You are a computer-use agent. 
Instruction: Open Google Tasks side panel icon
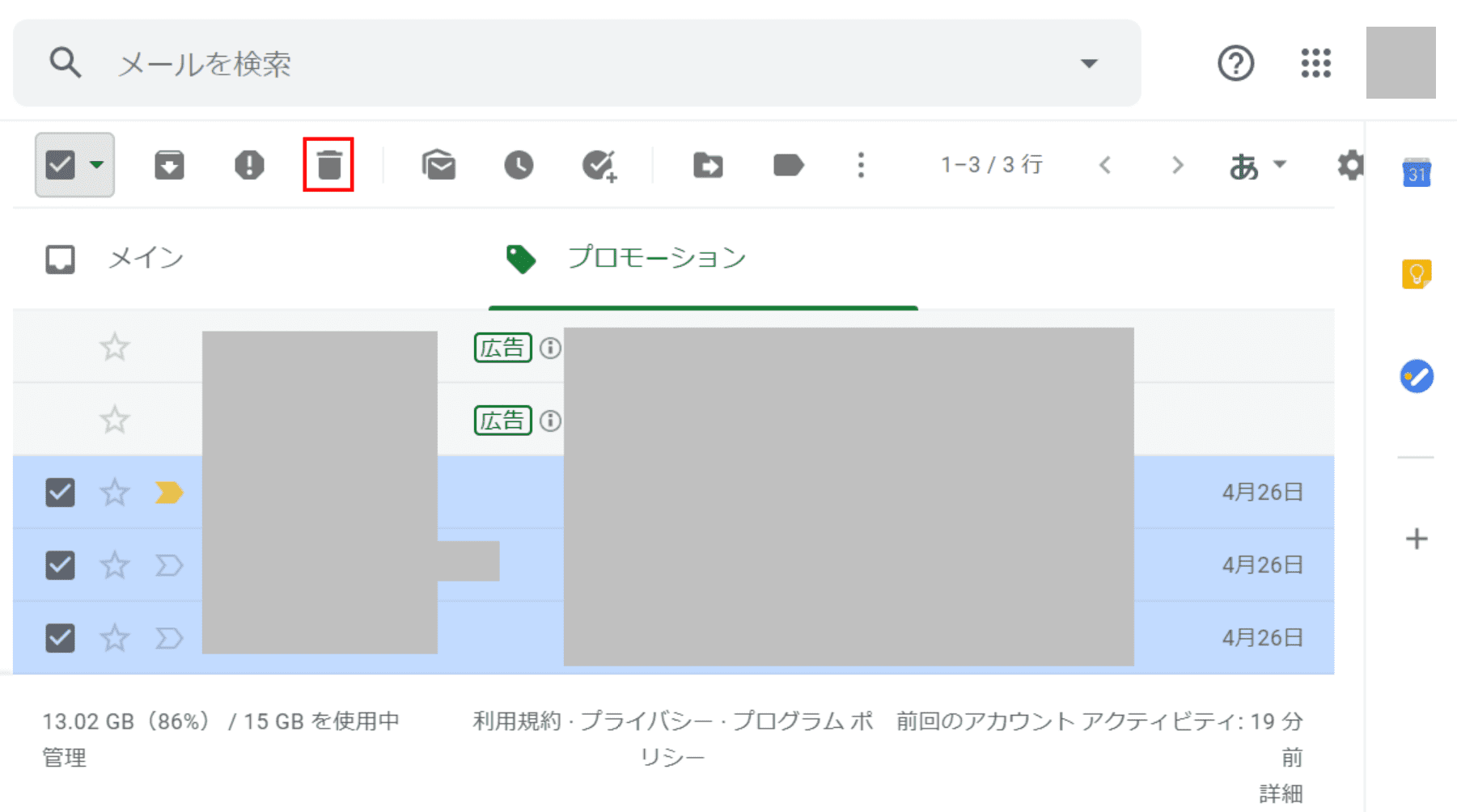(1417, 376)
